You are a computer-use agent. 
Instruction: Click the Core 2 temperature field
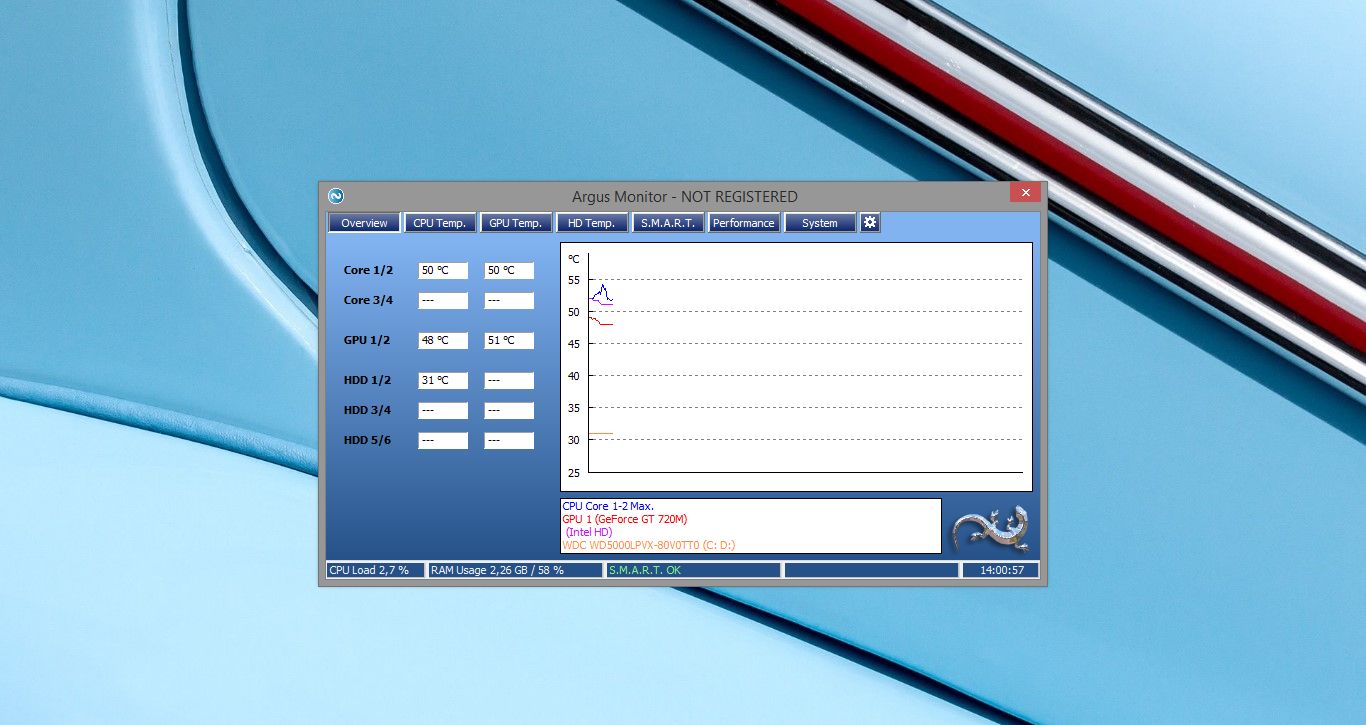coord(509,270)
